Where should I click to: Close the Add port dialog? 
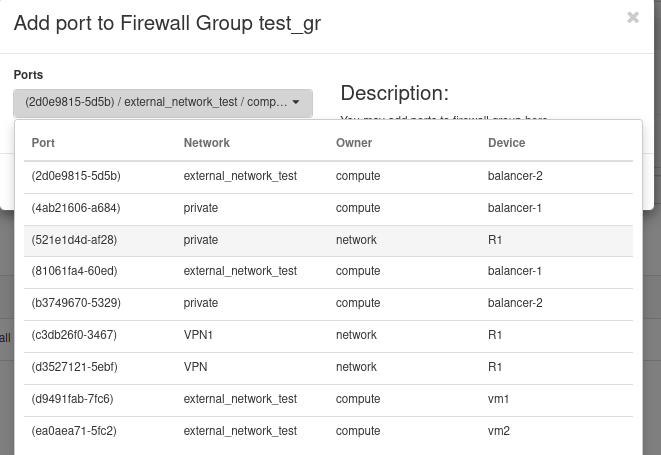pyautogui.click(x=632, y=17)
